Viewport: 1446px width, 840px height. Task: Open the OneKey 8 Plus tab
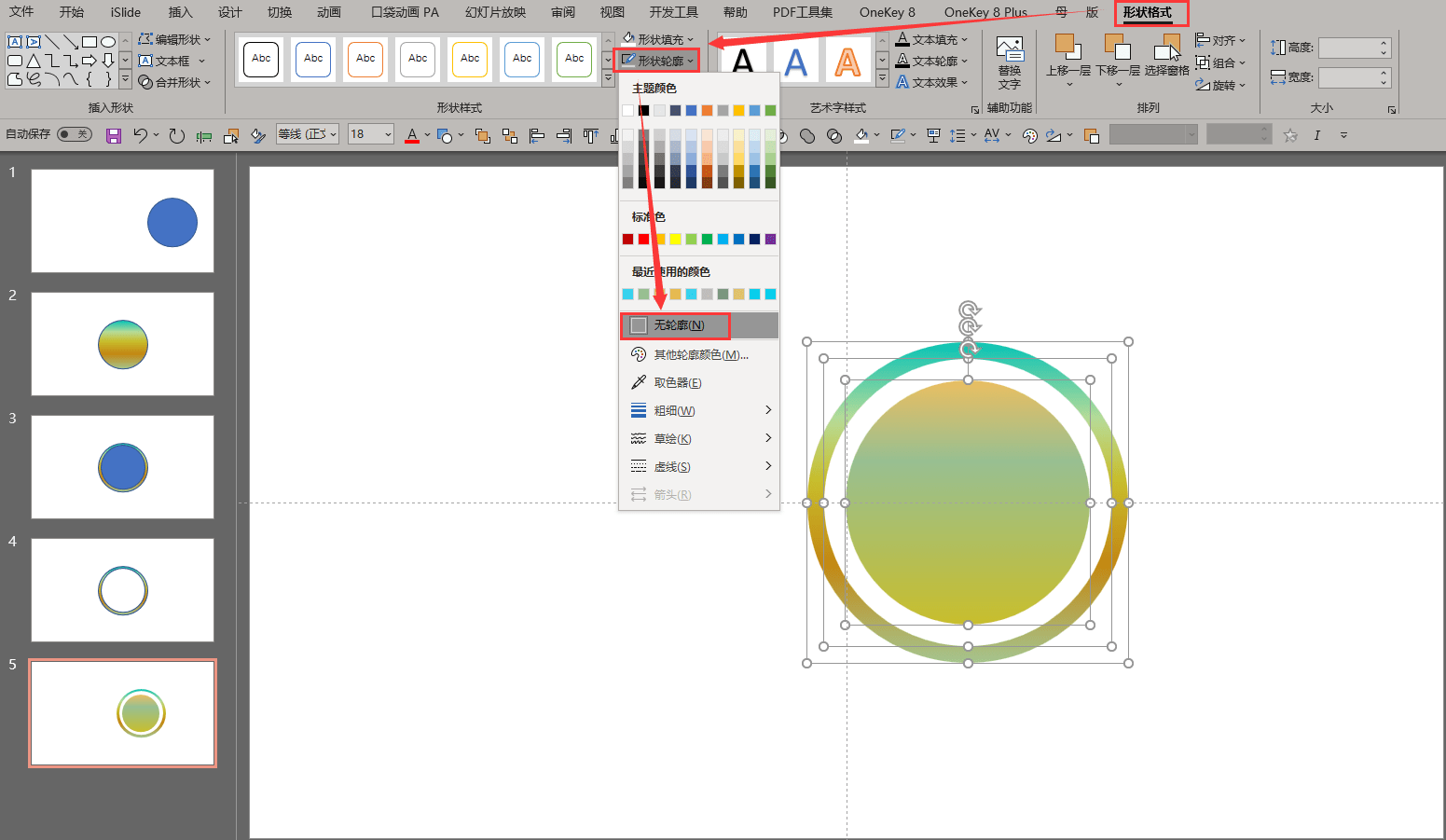(985, 12)
